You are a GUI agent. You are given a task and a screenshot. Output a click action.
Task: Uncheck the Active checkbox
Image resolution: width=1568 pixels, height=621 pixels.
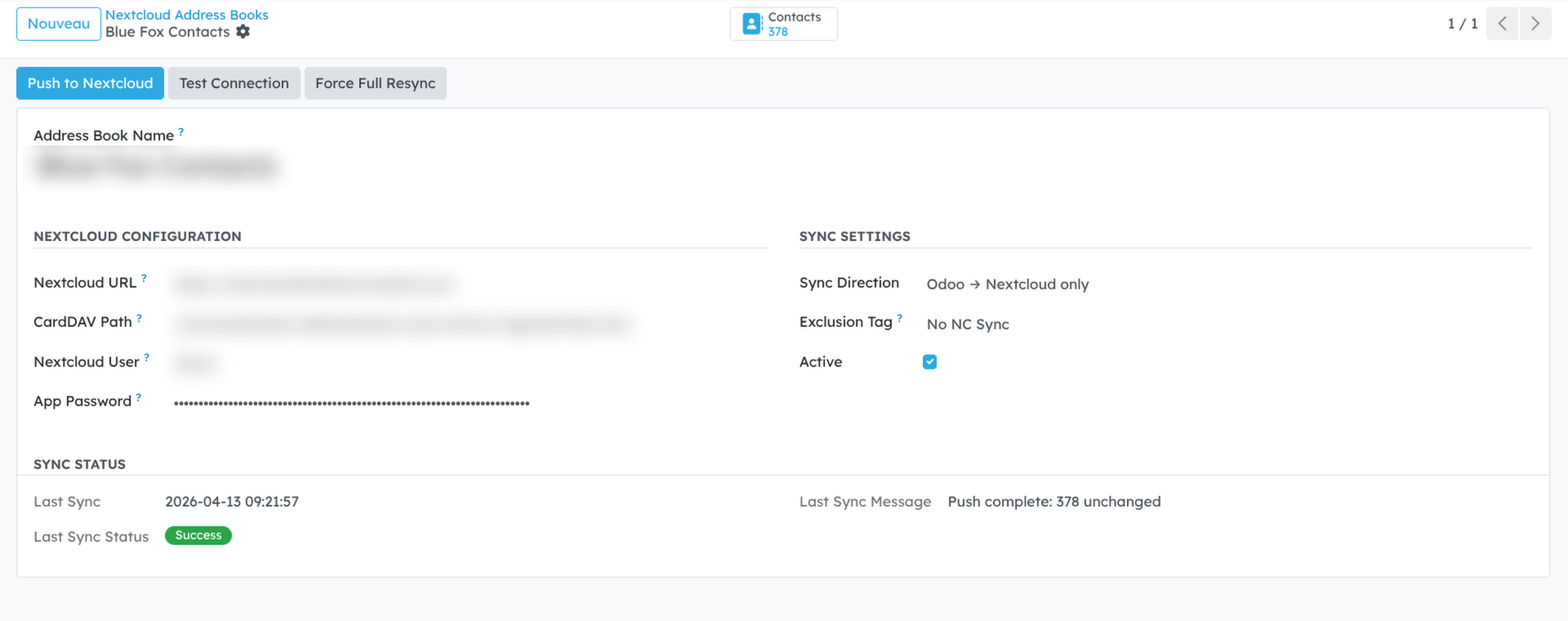pos(929,362)
